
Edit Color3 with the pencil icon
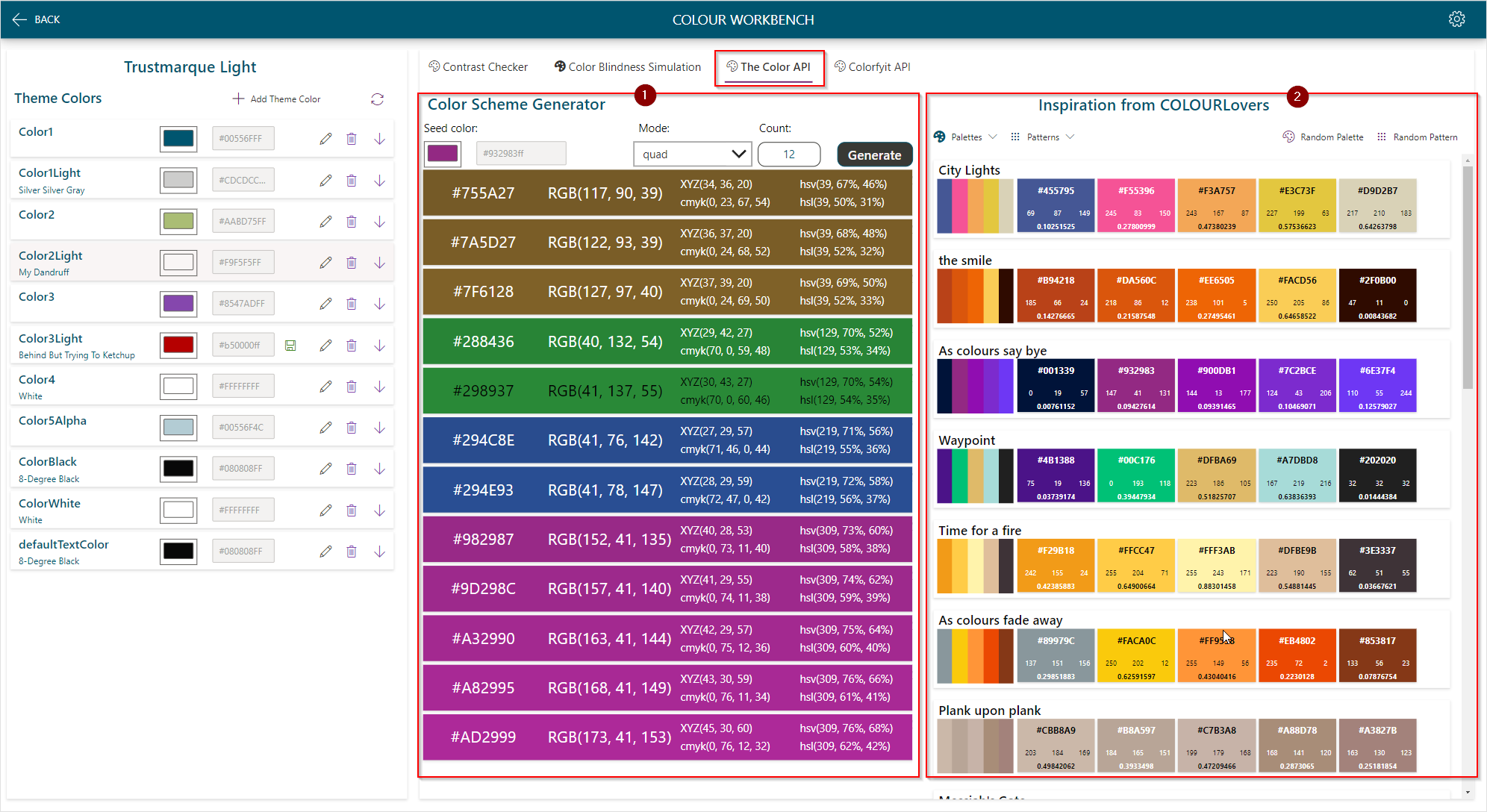325,304
